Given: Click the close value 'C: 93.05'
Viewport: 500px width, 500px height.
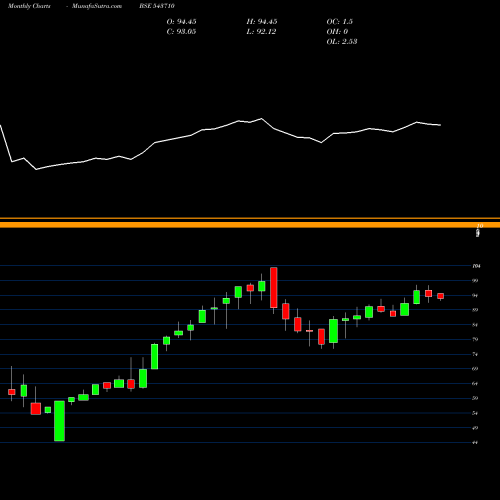Looking at the screenshot, I should pyautogui.click(x=181, y=32).
